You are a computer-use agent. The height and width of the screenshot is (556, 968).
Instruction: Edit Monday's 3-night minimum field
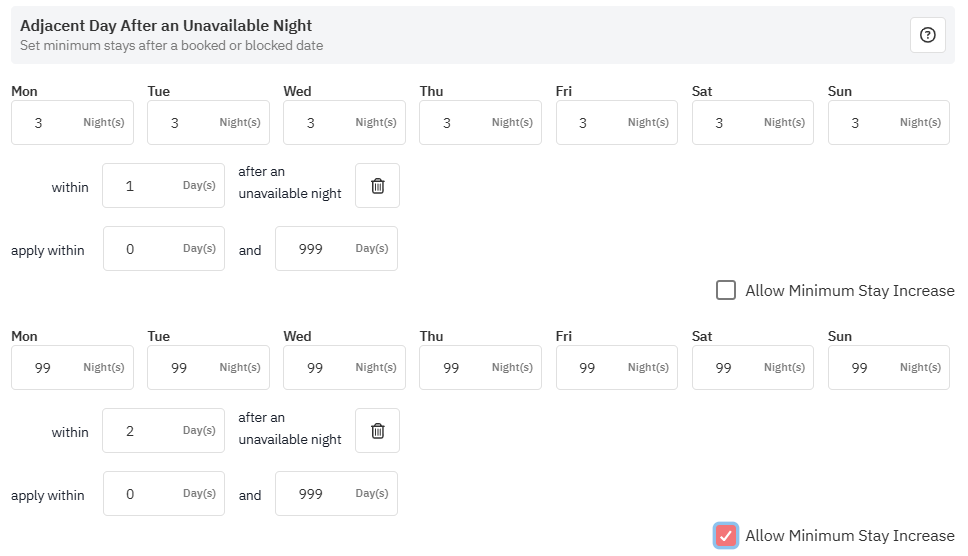tap(72, 123)
